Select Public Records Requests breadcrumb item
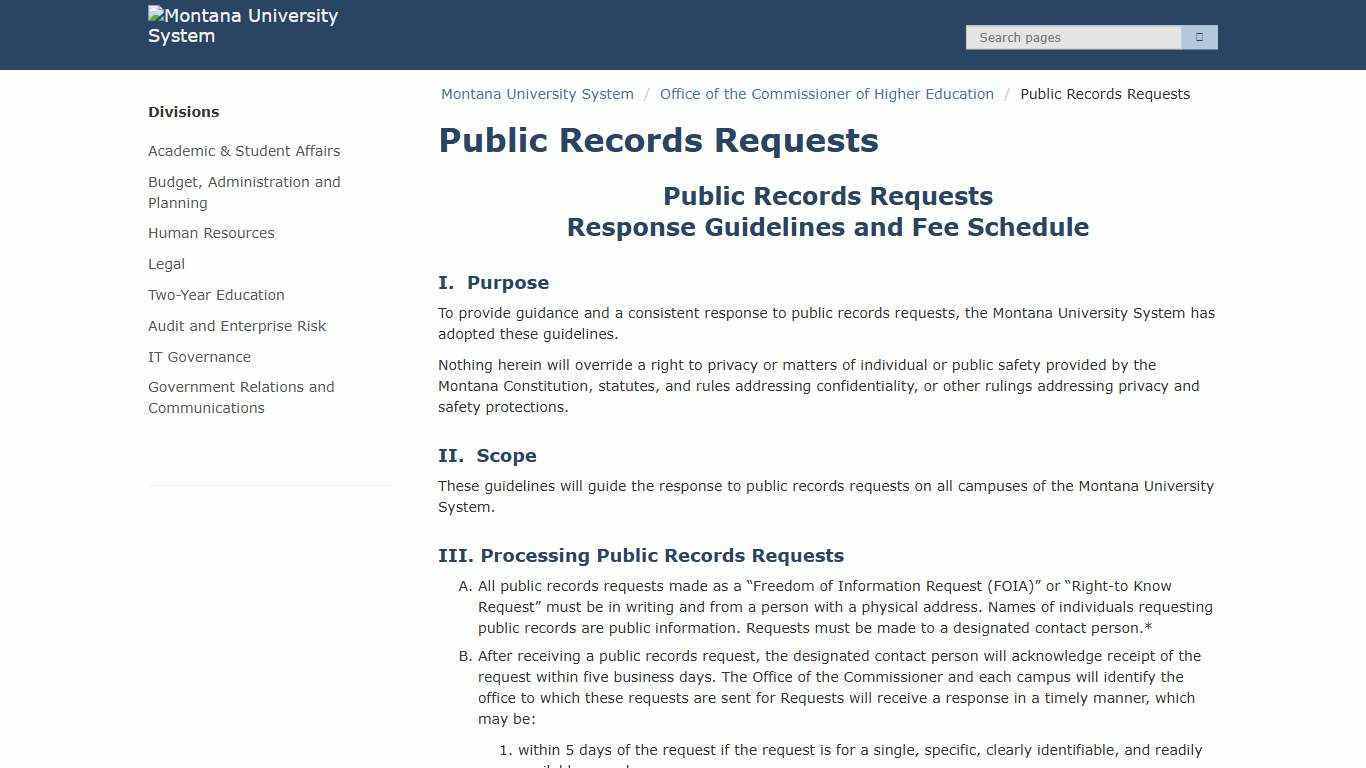Screen dimensions: 1366x768 1105,94
